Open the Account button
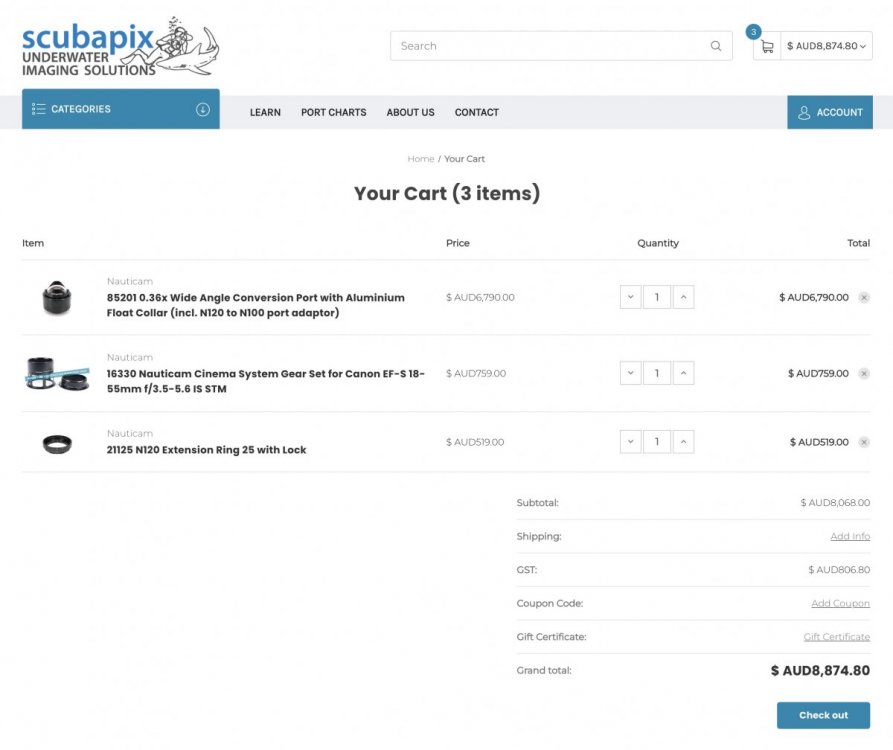 coord(830,112)
